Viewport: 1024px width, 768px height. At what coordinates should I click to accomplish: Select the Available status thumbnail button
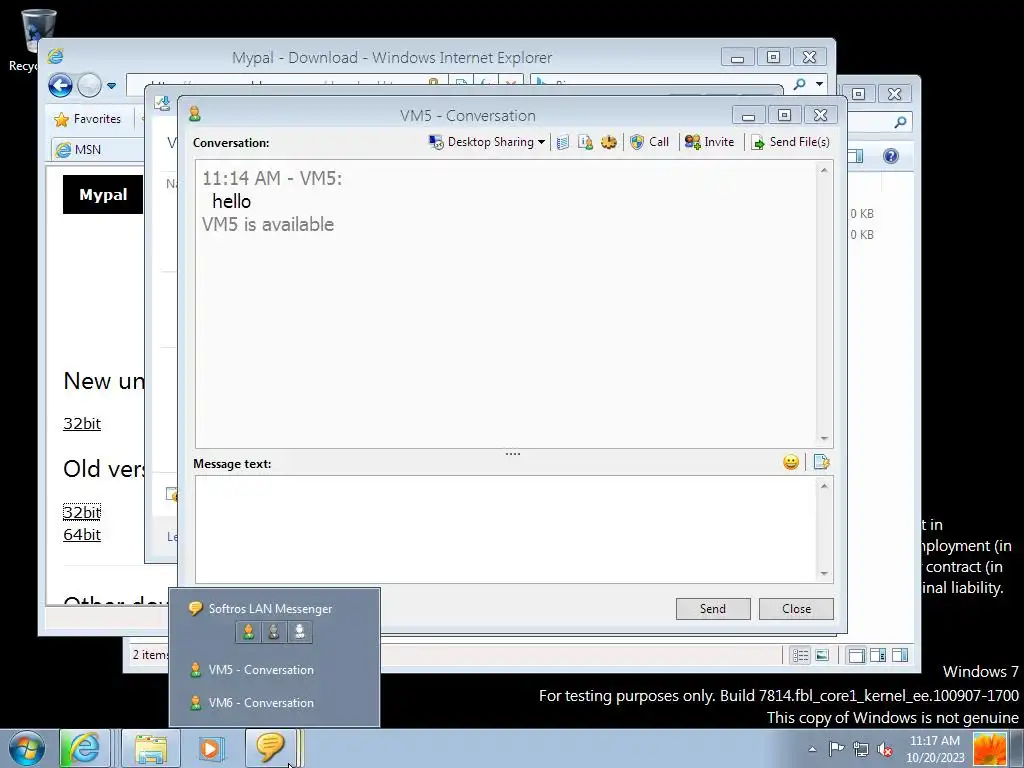(248, 632)
